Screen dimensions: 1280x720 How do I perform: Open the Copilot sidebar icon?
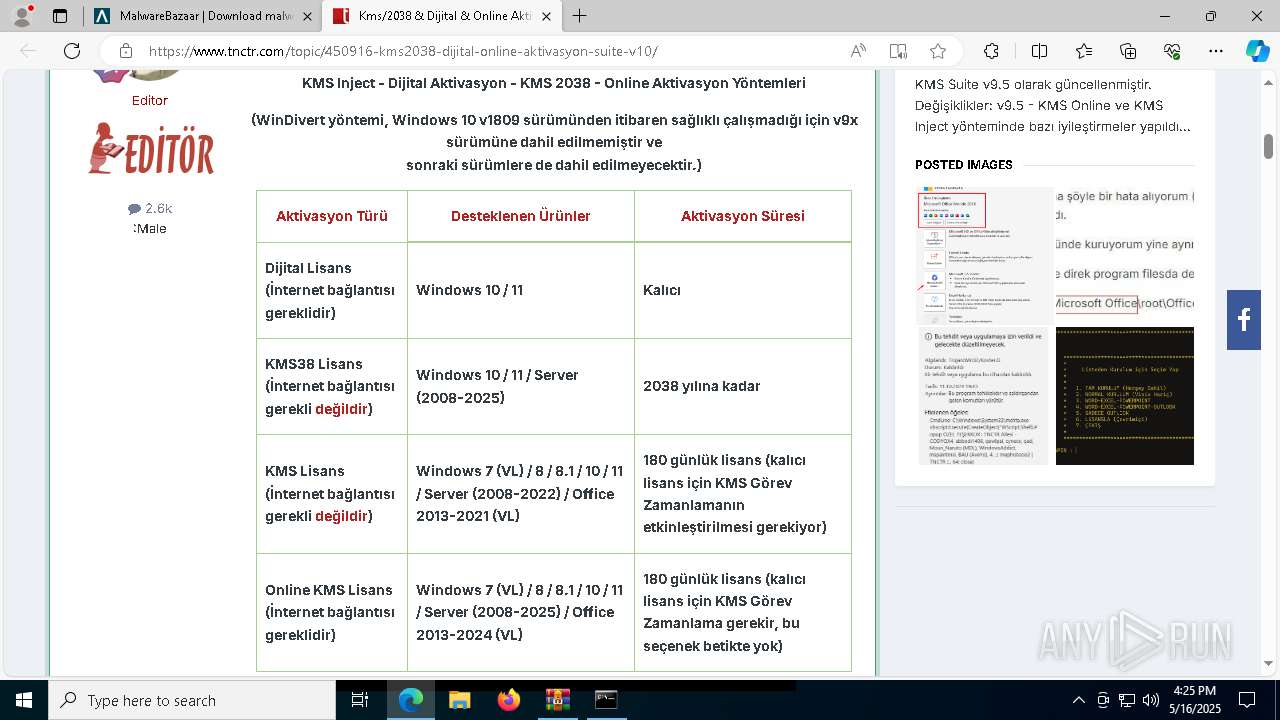click(1257, 51)
